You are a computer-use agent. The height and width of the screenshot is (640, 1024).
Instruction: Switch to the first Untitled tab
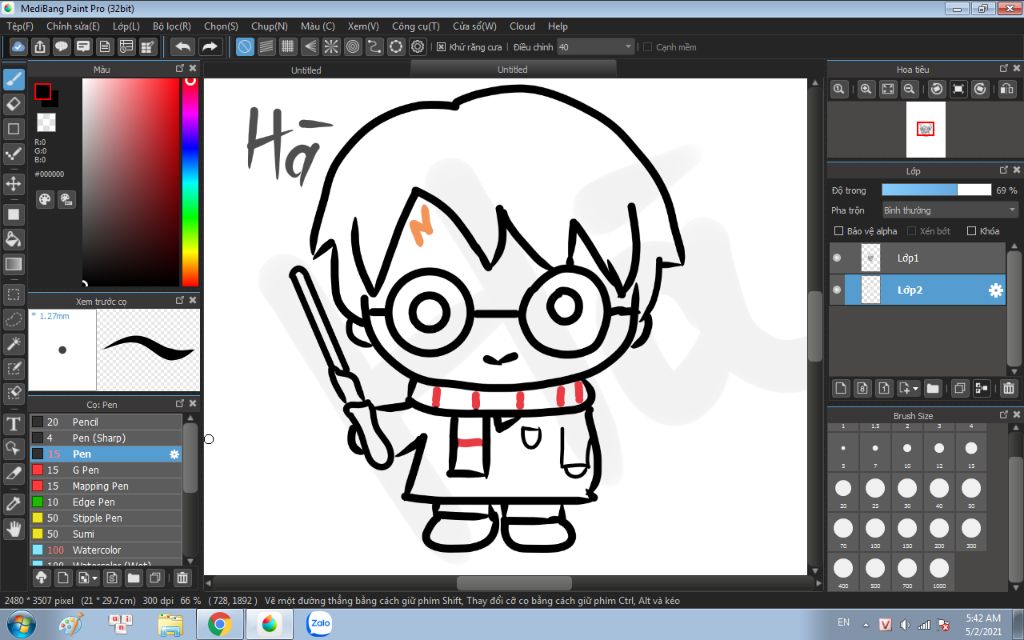tap(306, 70)
